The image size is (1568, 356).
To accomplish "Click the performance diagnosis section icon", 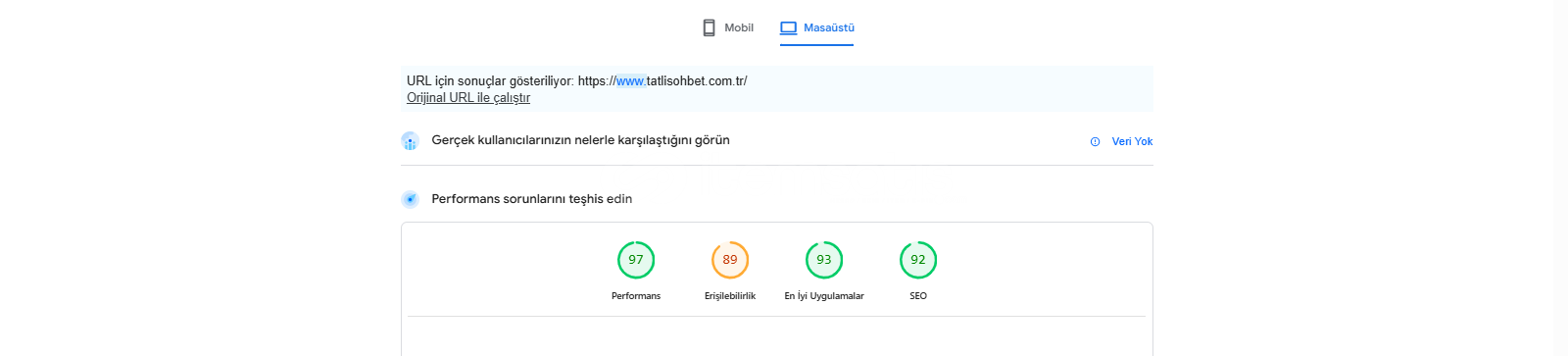I will (410, 199).
